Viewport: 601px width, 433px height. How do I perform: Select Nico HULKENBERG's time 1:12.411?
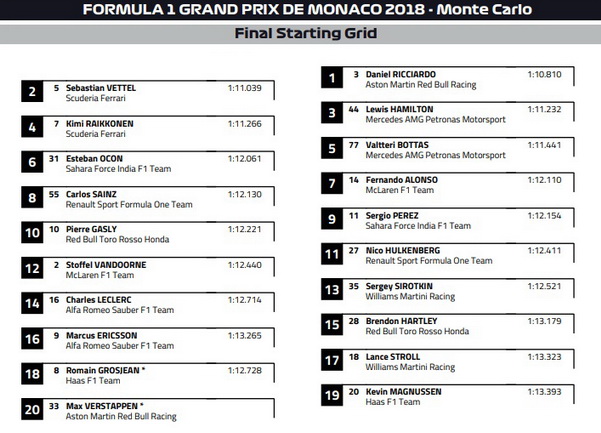[x=544, y=251]
